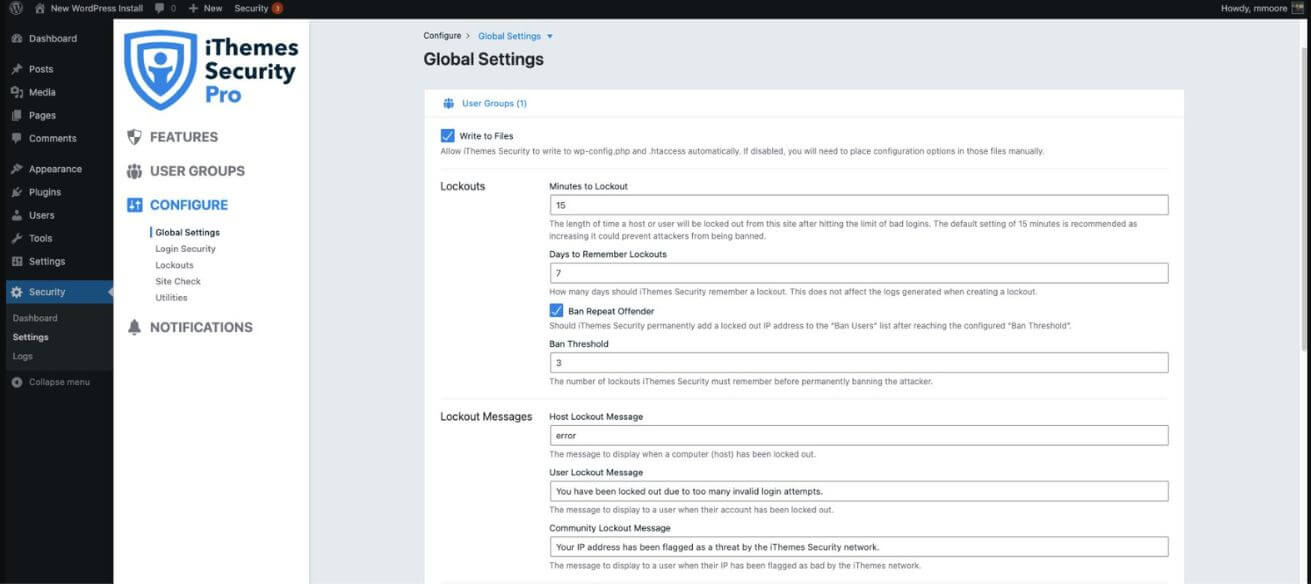Click the Ban Threshold input field
Viewport: 1311px width, 584px height.
(x=859, y=362)
